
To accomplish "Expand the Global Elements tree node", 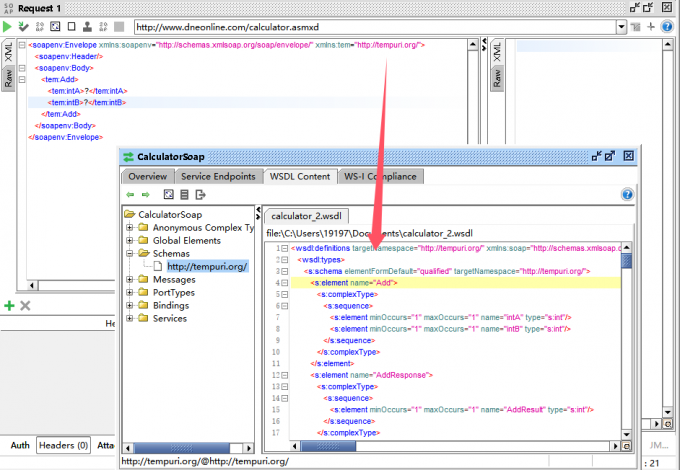I will (129, 240).
